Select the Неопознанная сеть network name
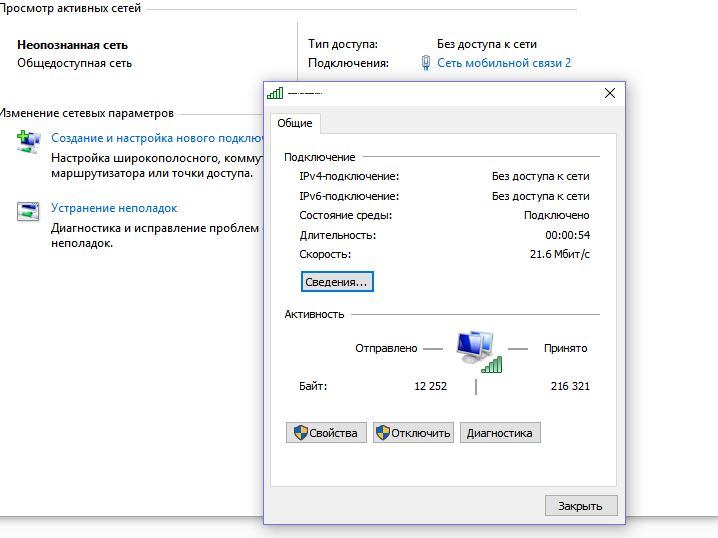 click(72, 45)
